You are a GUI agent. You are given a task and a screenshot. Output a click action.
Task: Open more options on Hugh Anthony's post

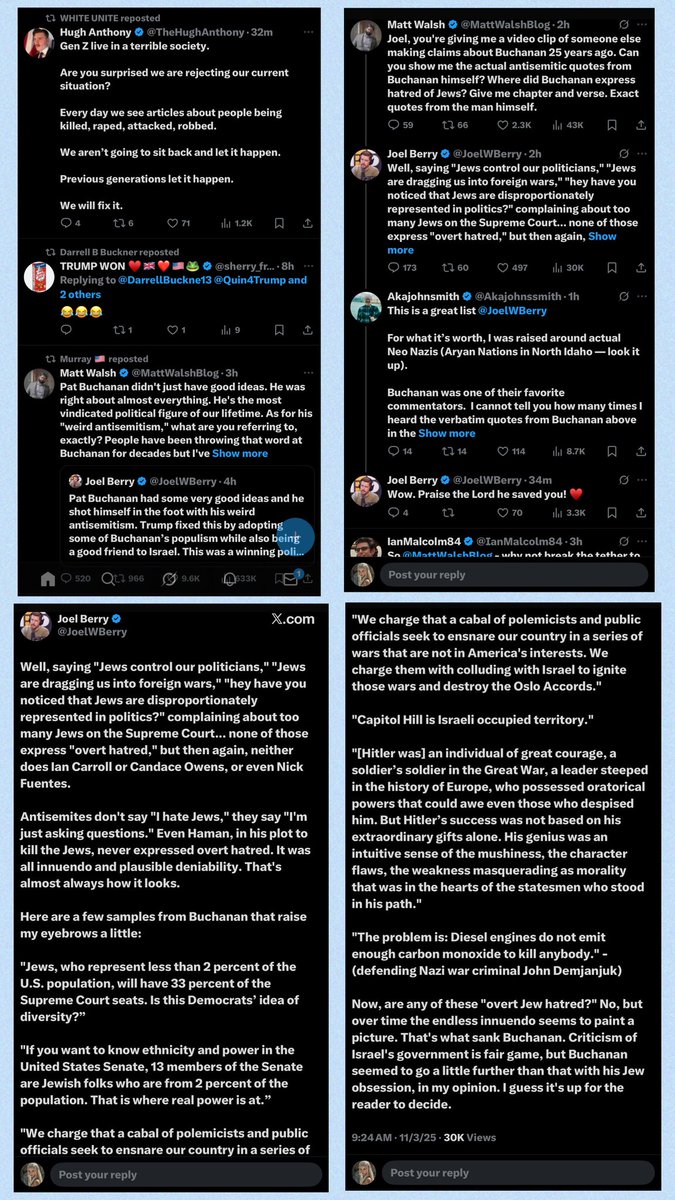tap(307, 32)
